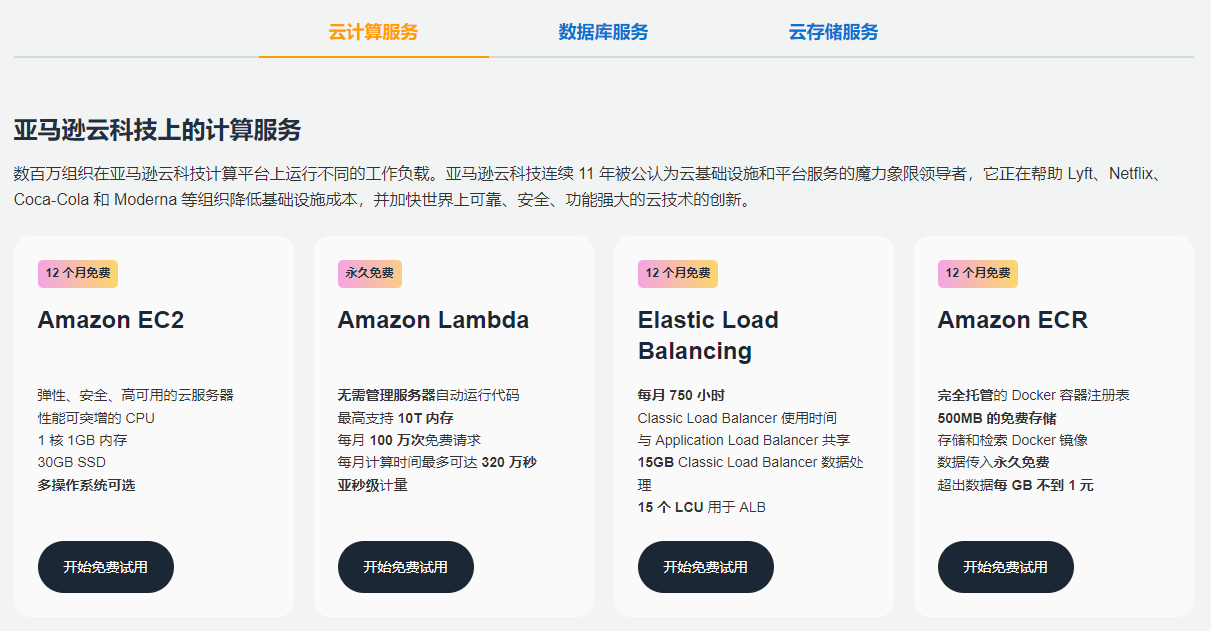Click 开始免费试用 under Amazon Lambda

405,566
